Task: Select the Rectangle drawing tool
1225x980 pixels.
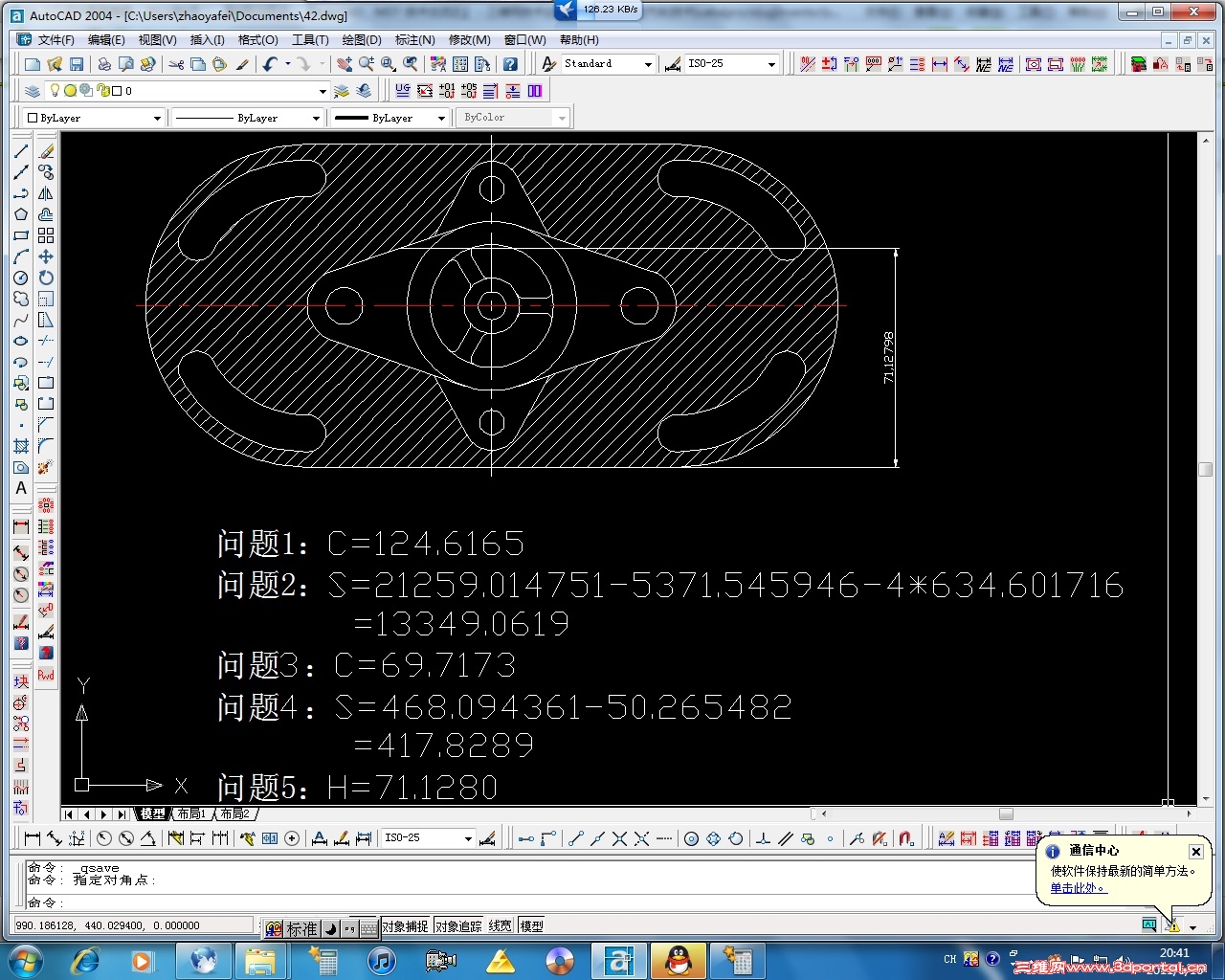Action: click(21, 235)
